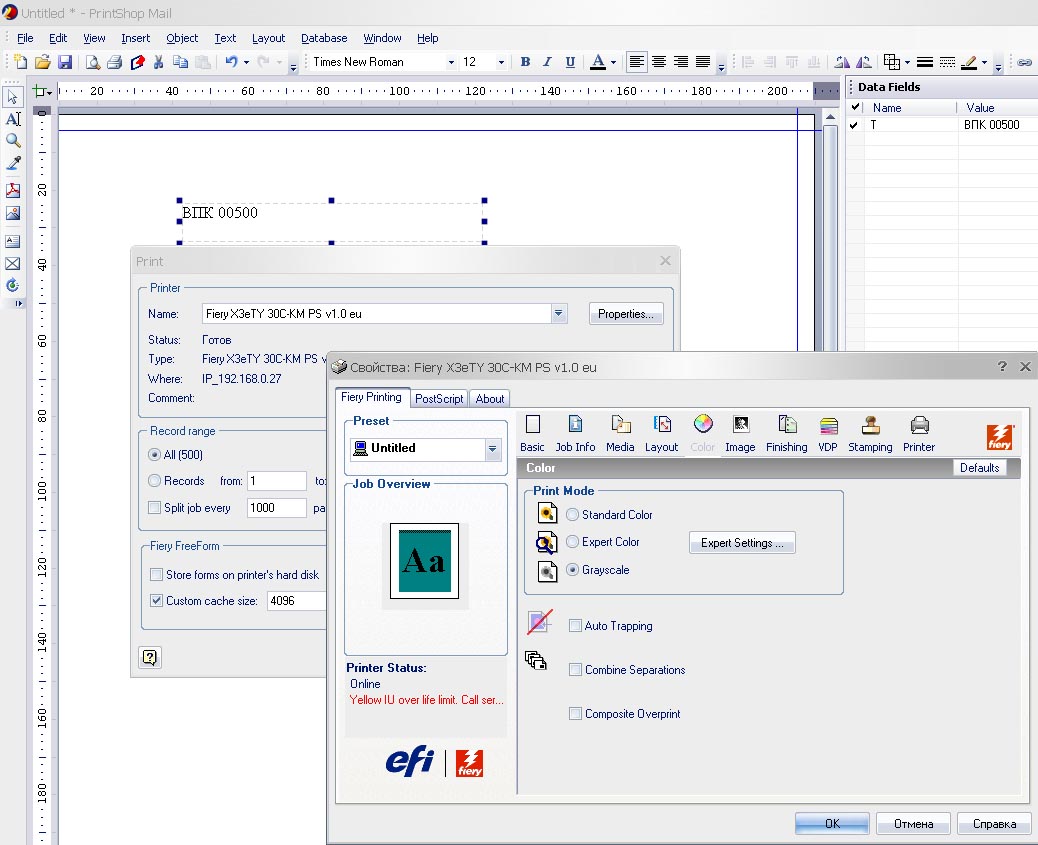Viewport: 1038px width, 845px height.
Task: Select the Text tool in the toolbox
Action: (13, 119)
